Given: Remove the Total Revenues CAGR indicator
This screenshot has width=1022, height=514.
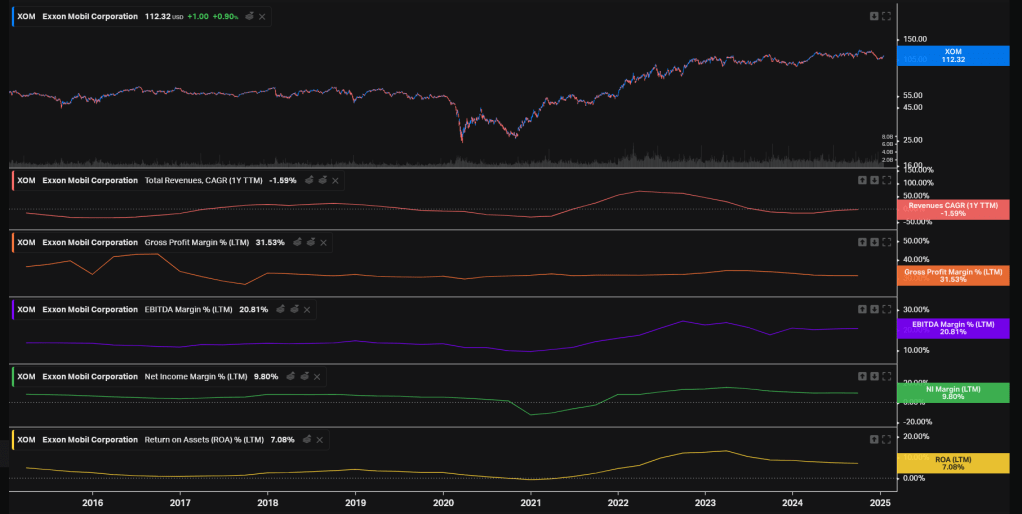Looking at the screenshot, I should tap(336, 180).
